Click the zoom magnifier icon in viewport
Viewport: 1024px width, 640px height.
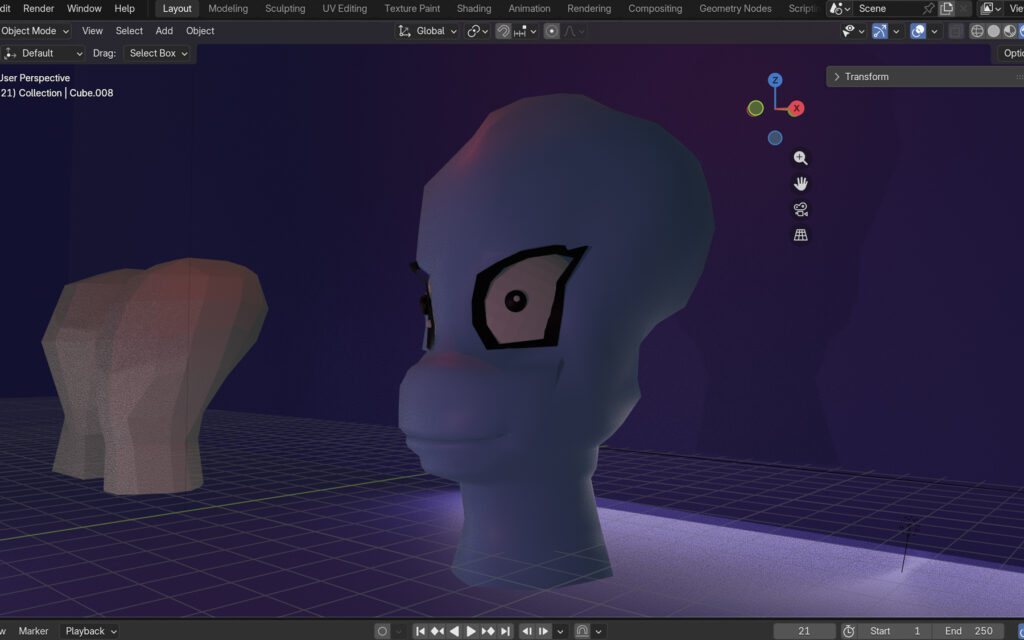pos(800,158)
